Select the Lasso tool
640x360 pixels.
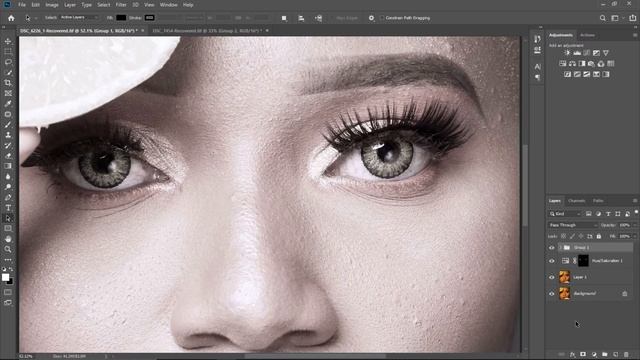(x=8, y=62)
